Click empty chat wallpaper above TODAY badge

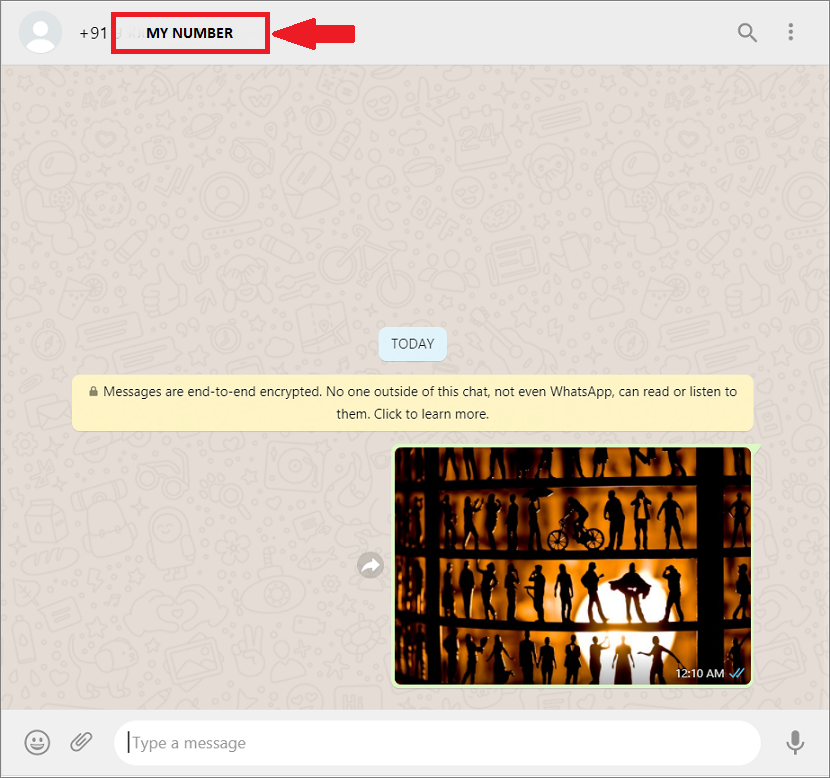(x=413, y=200)
